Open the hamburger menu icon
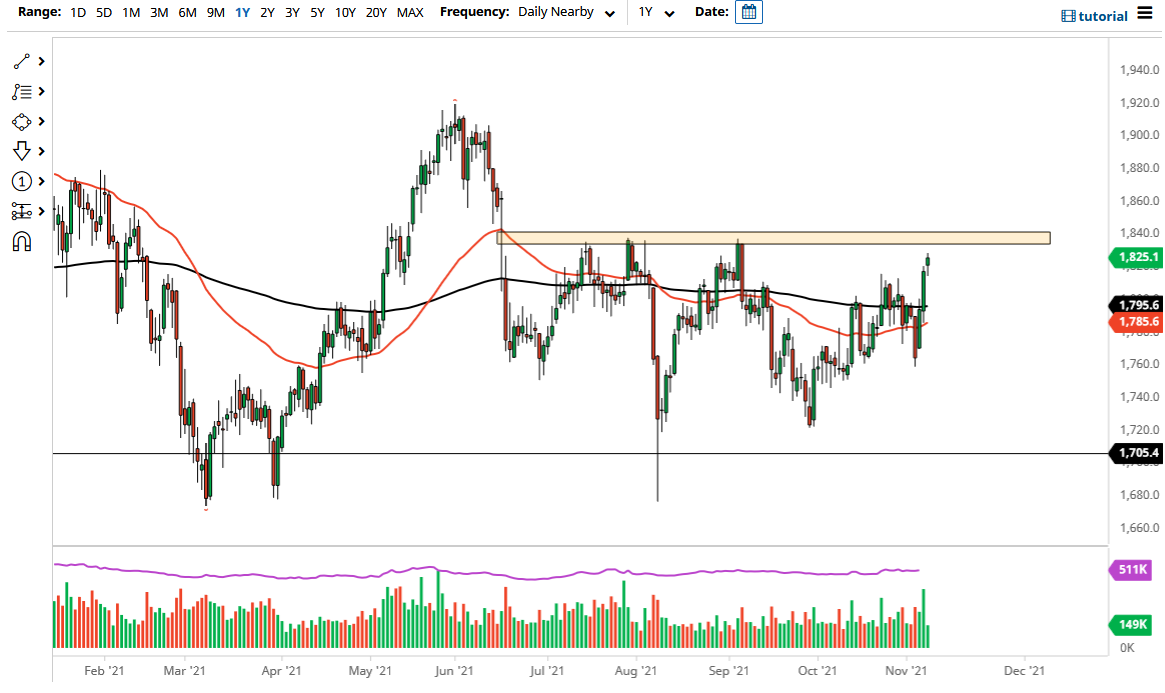 tap(1145, 13)
